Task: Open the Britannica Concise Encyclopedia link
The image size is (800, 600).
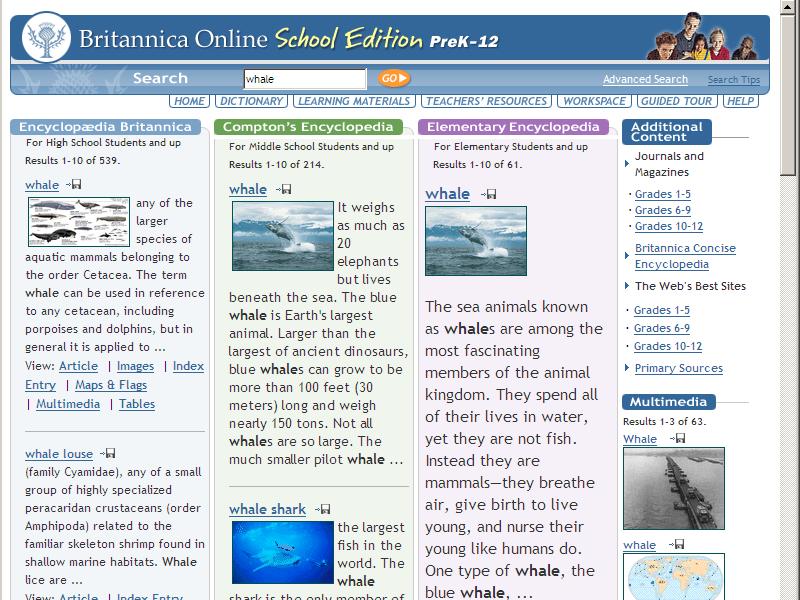Action: (685, 256)
